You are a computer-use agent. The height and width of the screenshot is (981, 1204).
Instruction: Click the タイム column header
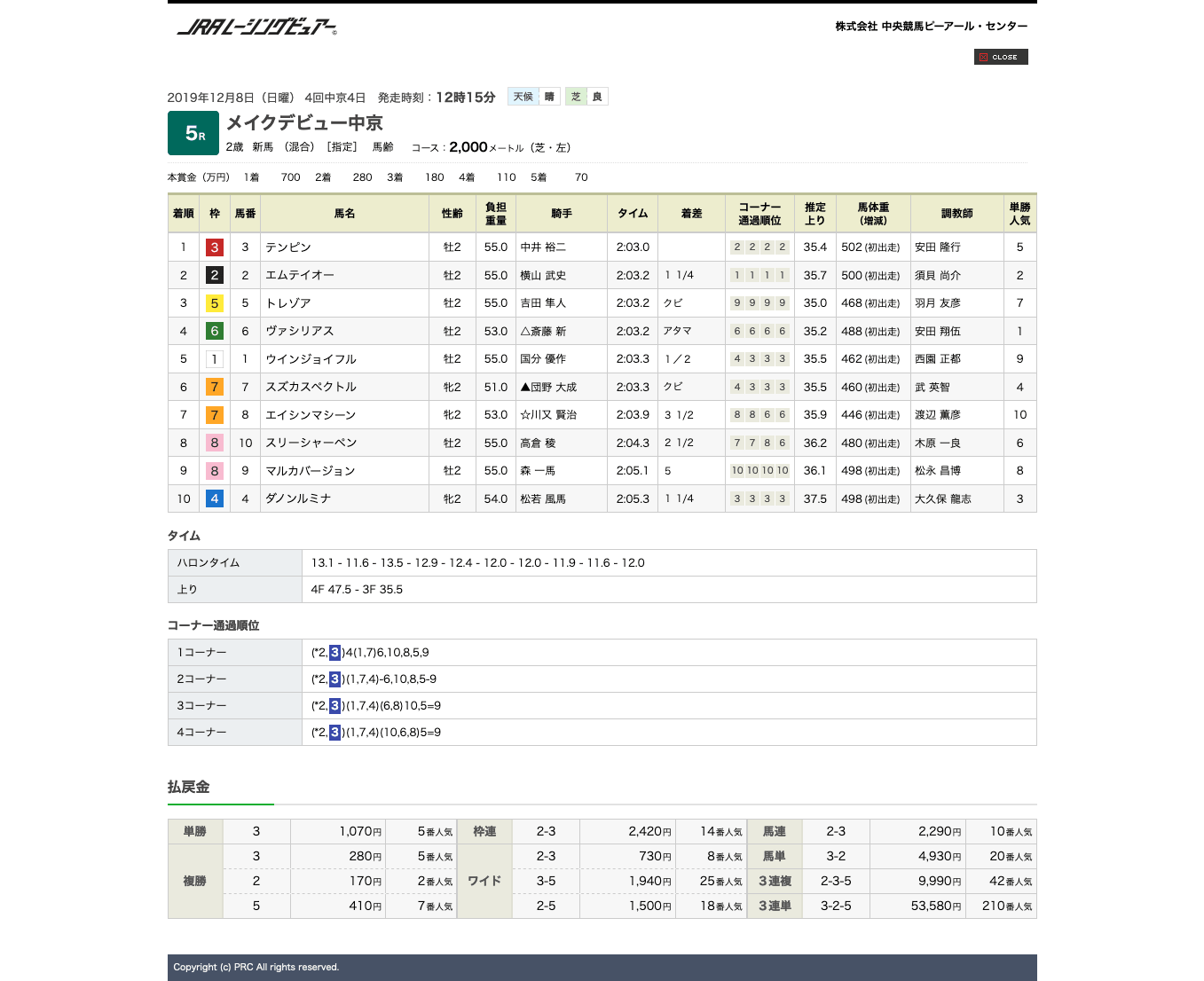633,214
